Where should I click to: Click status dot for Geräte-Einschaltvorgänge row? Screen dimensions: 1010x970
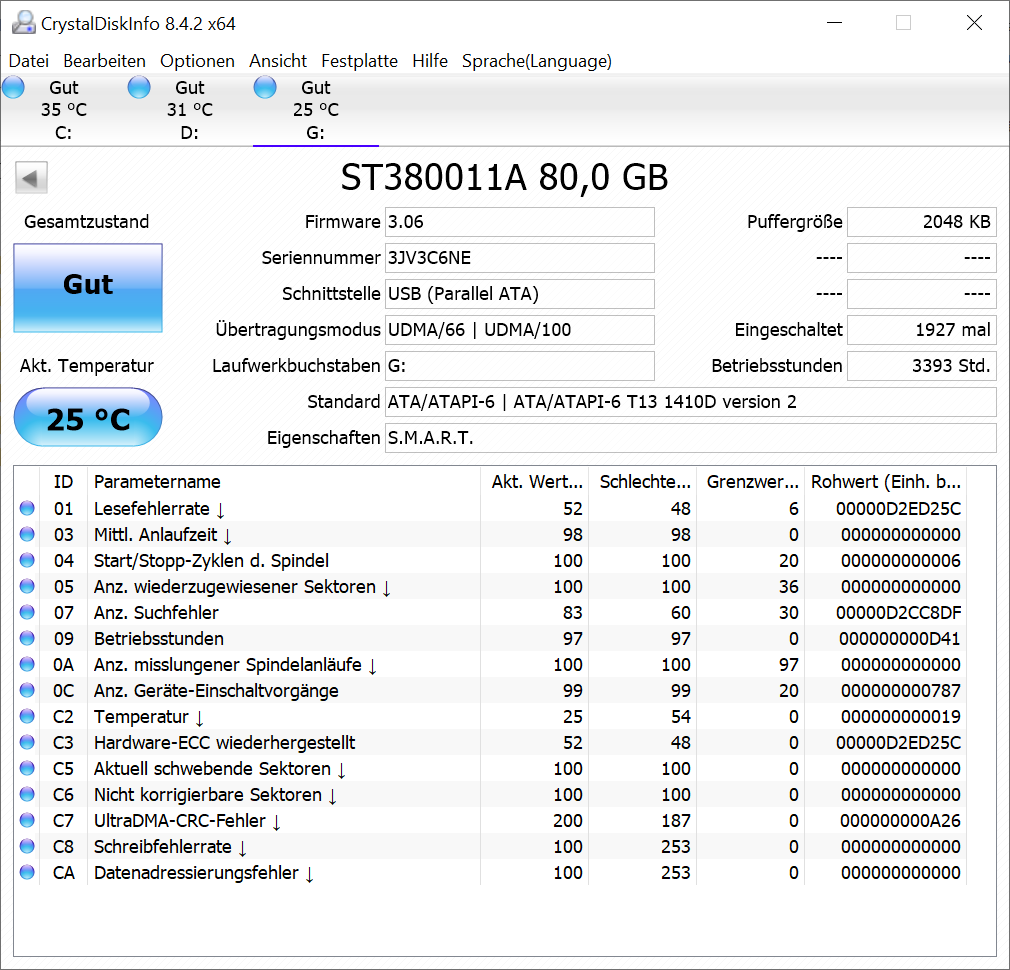[27, 690]
